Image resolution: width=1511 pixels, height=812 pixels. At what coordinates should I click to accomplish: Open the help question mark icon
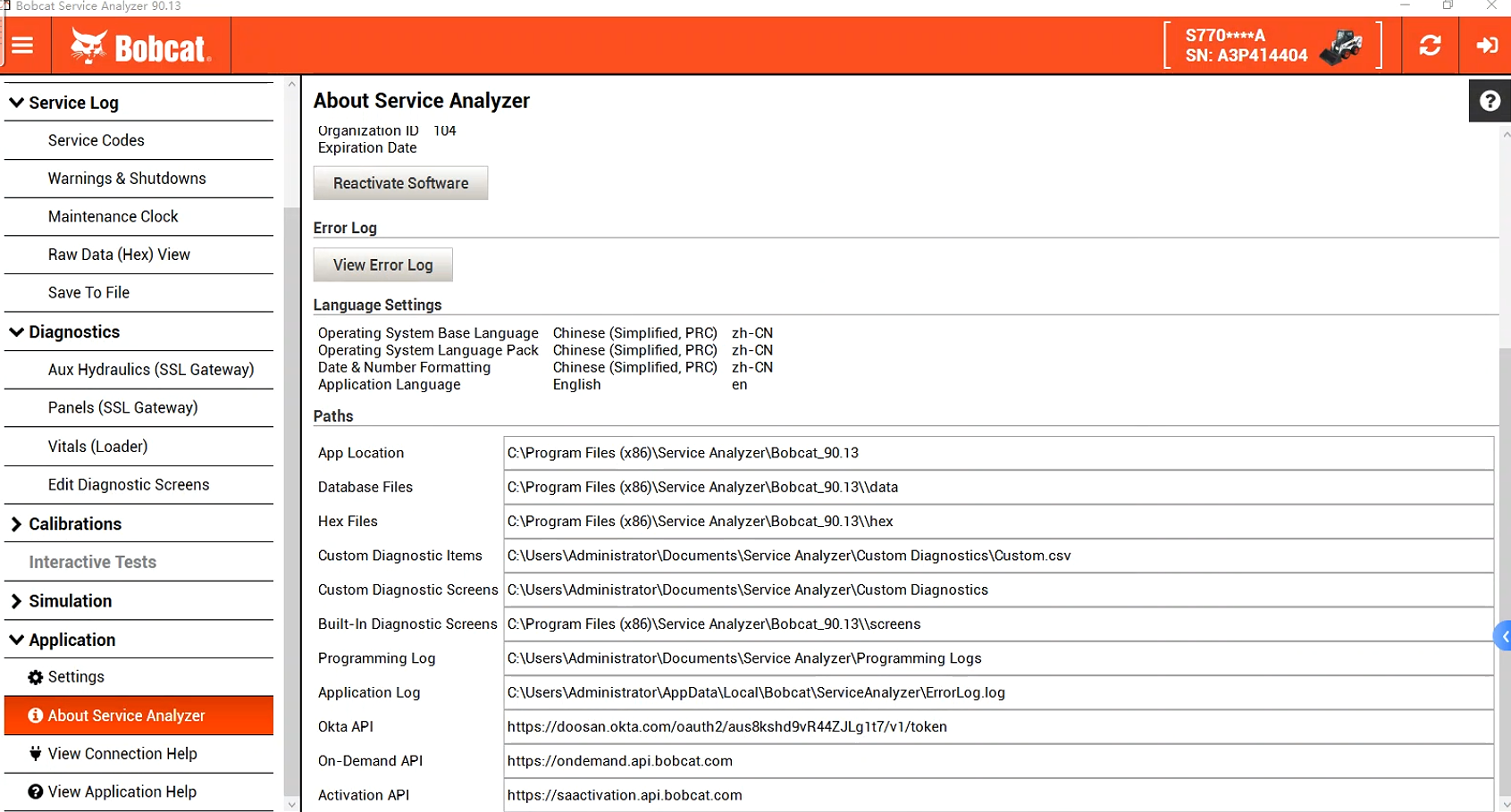pos(1490,101)
